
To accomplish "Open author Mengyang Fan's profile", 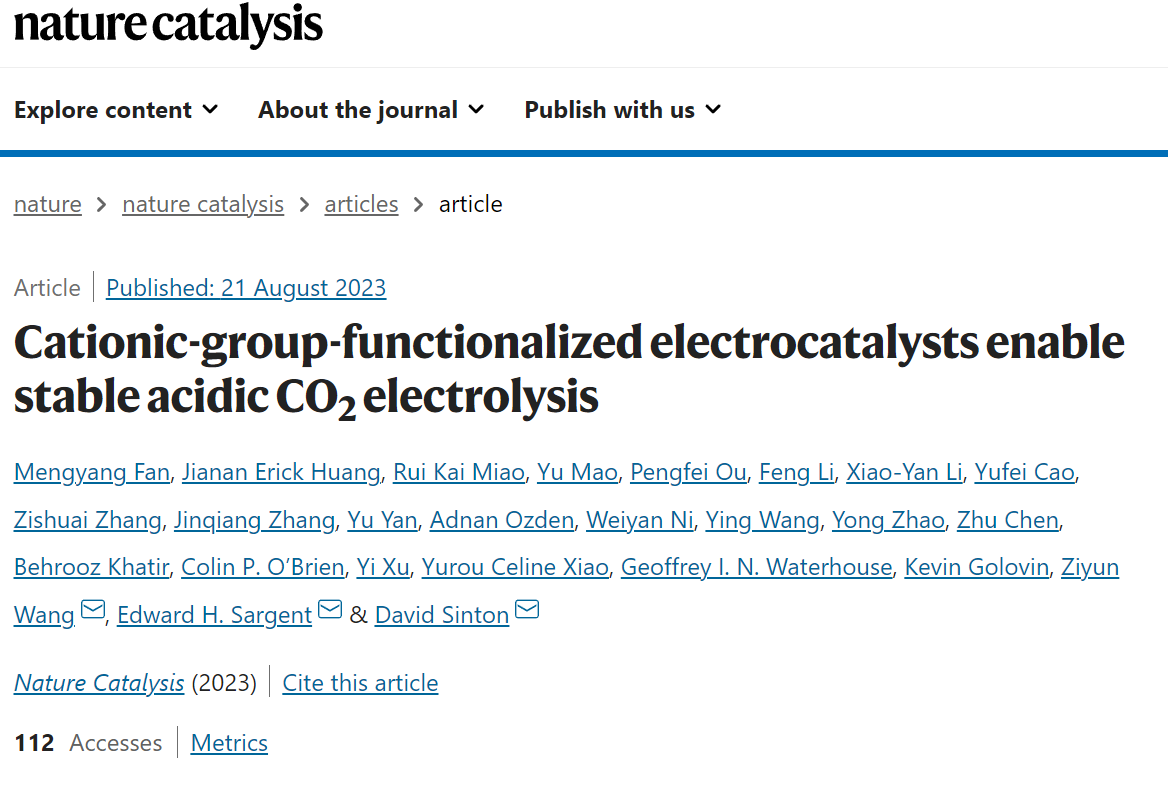I will pos(92,472).
